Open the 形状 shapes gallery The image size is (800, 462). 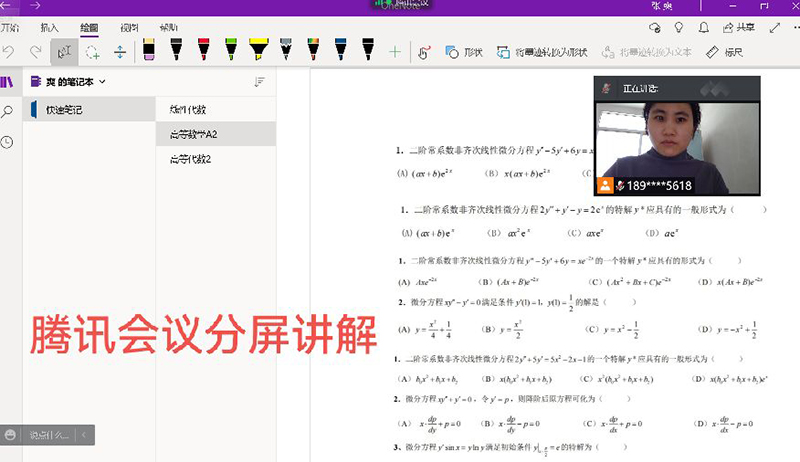pyautogui.click(x=464, y=52)
